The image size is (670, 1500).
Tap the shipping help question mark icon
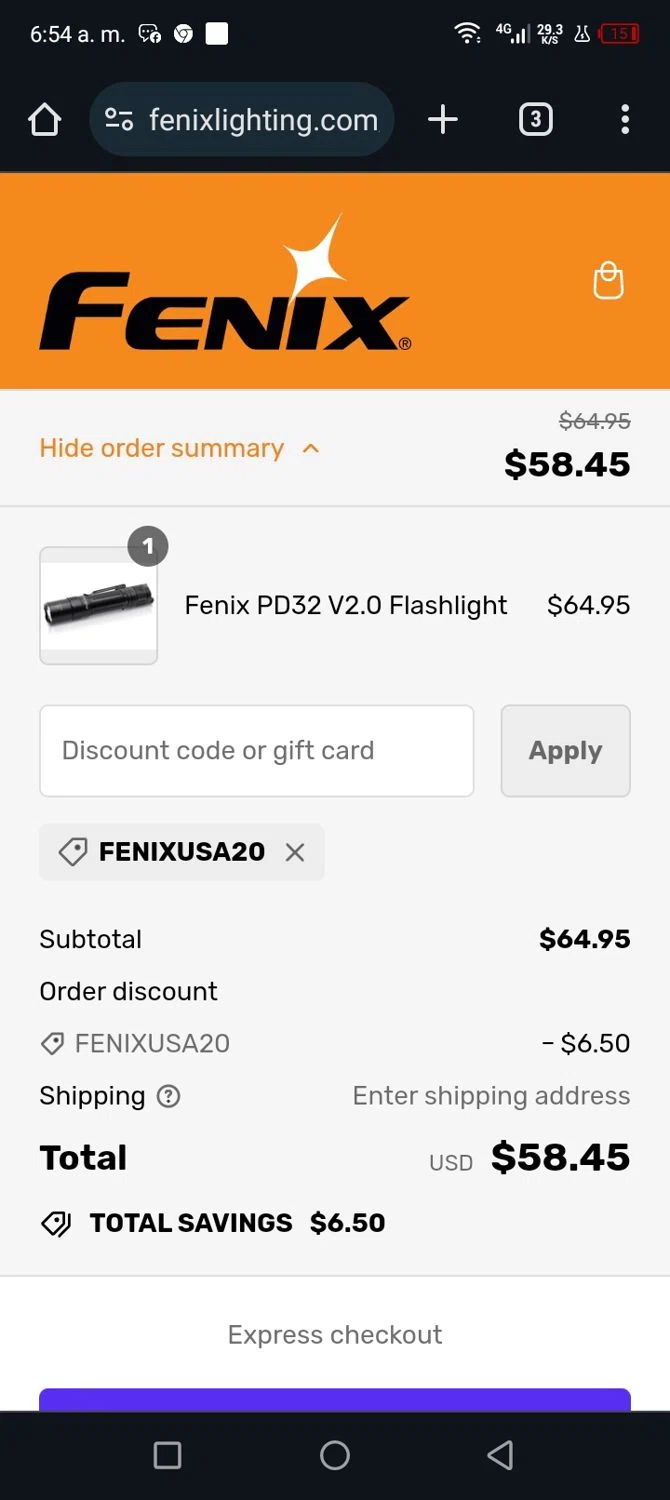(x=169, y=1096)
